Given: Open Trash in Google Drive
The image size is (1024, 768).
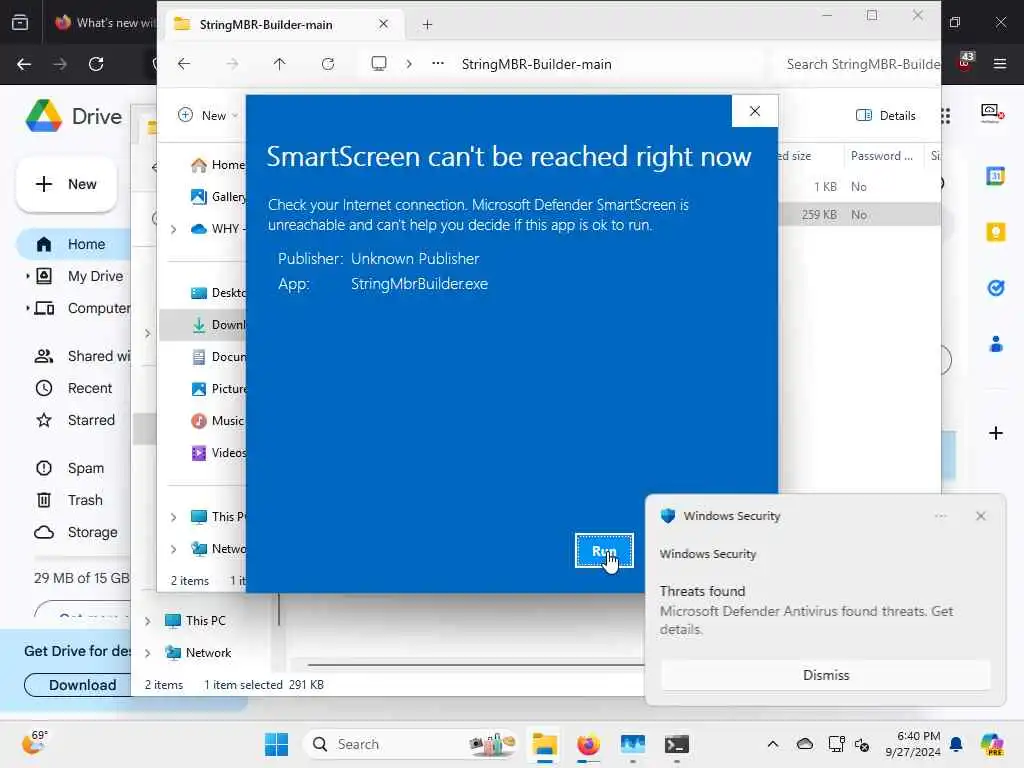Looking at the screenshot, I should coord(69,500).
